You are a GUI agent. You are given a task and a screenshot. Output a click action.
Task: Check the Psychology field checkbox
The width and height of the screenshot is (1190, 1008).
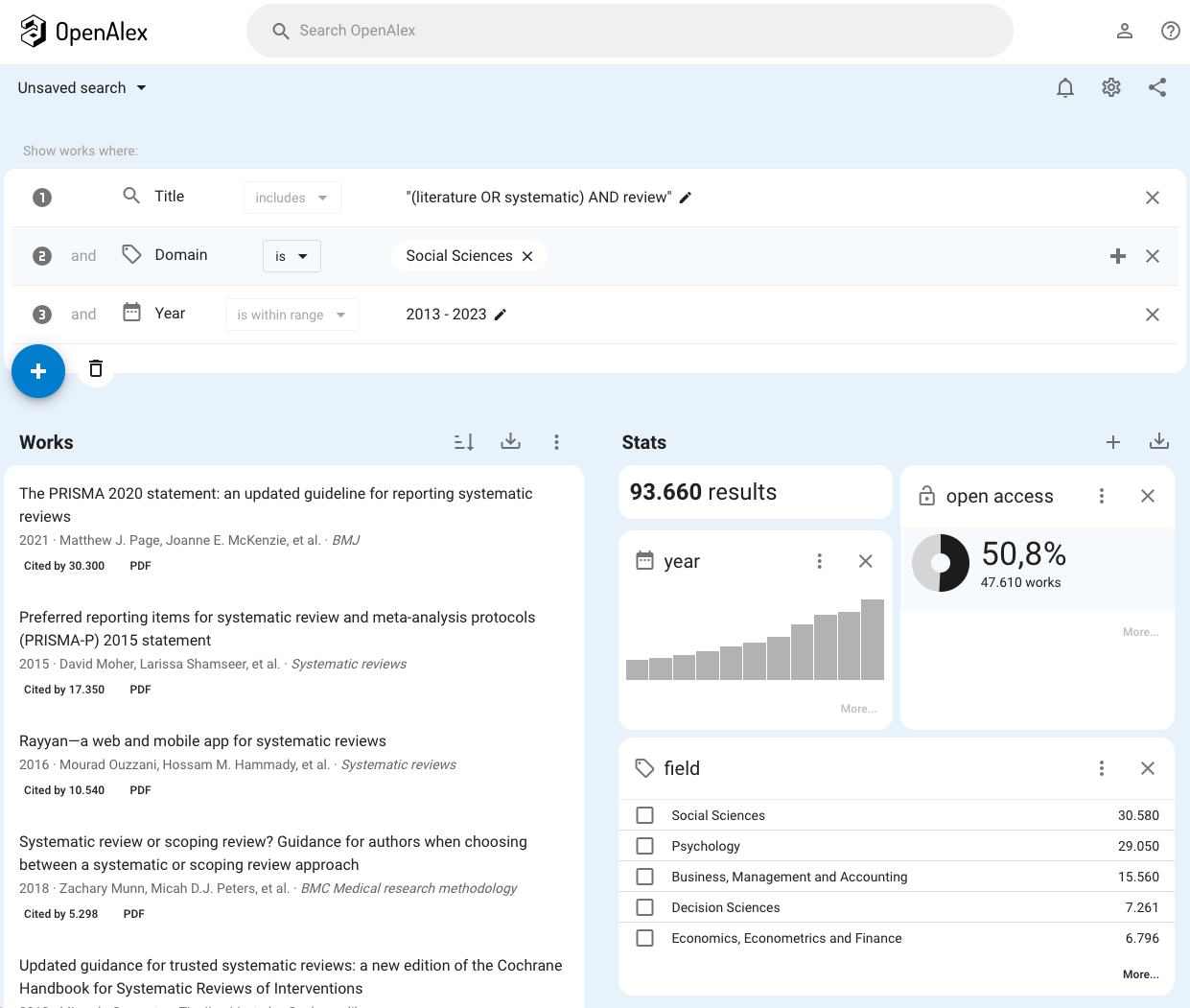645,846
